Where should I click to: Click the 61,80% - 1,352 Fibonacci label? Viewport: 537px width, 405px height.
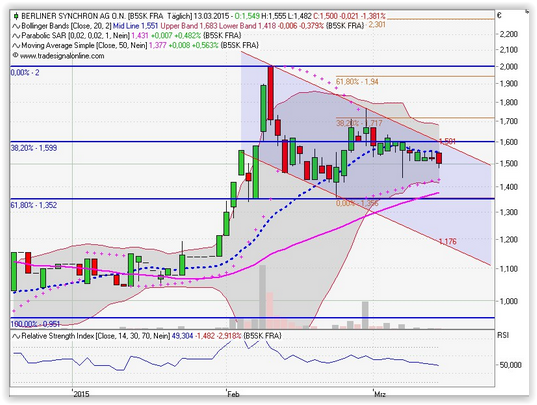[x=34, y=205]
